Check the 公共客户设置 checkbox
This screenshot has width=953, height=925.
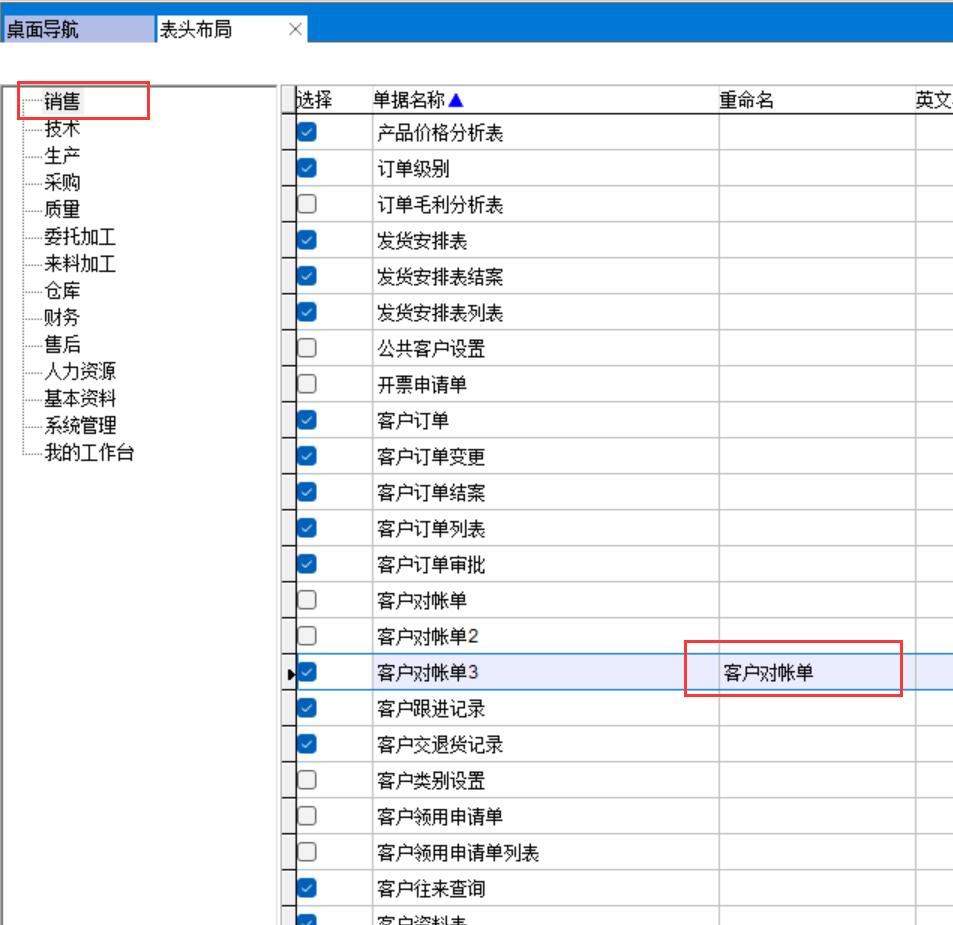click(x=307, y=348)
